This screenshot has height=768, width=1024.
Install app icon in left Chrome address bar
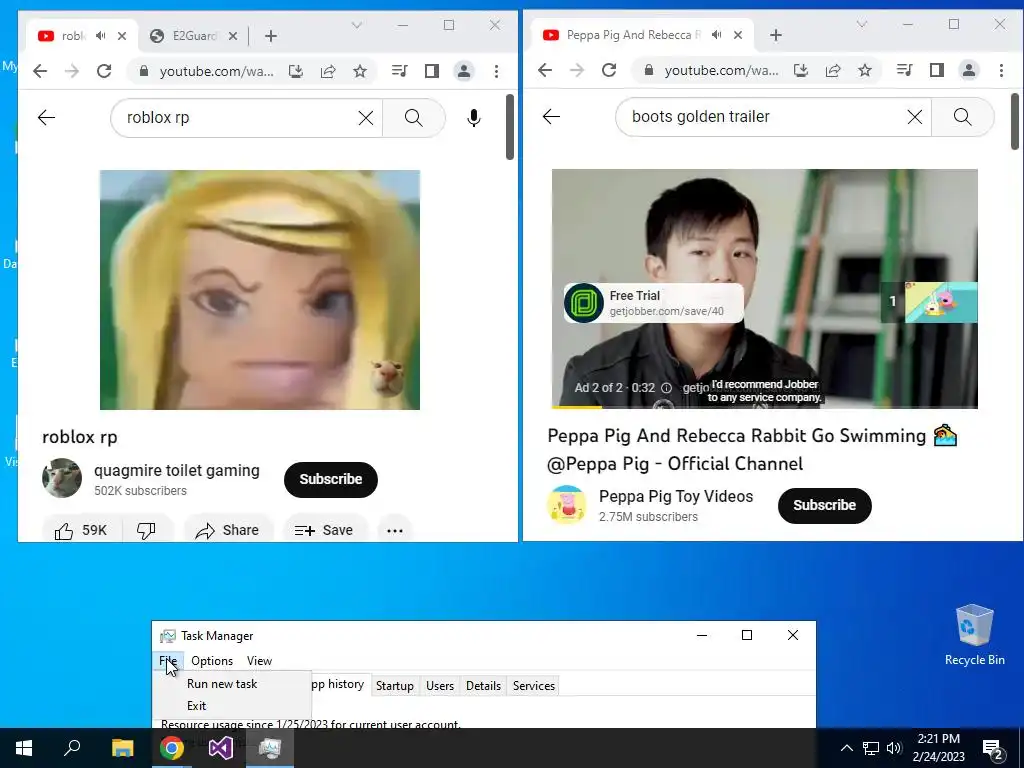(x=296, y=71)
